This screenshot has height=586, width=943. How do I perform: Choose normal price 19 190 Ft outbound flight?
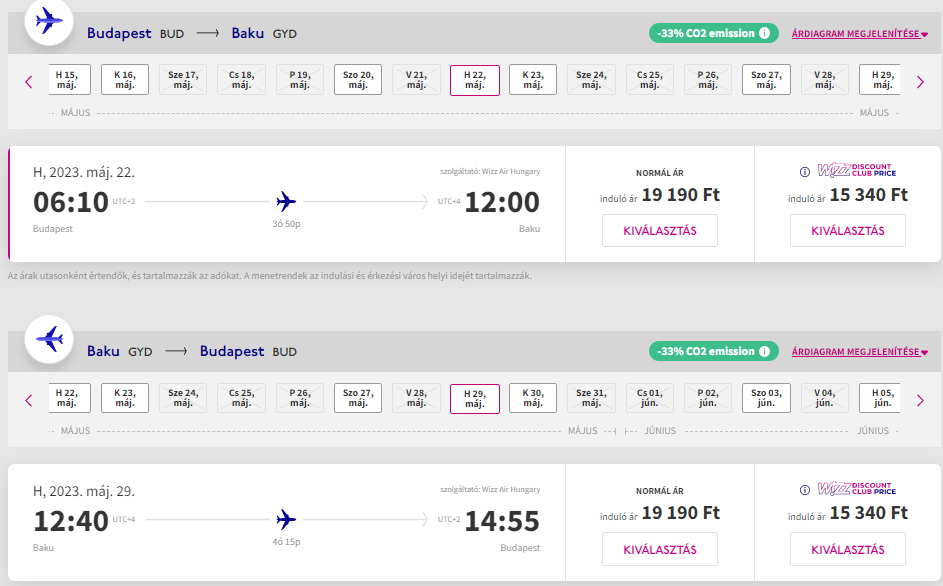pyautogui.click(x=660, y=231)
